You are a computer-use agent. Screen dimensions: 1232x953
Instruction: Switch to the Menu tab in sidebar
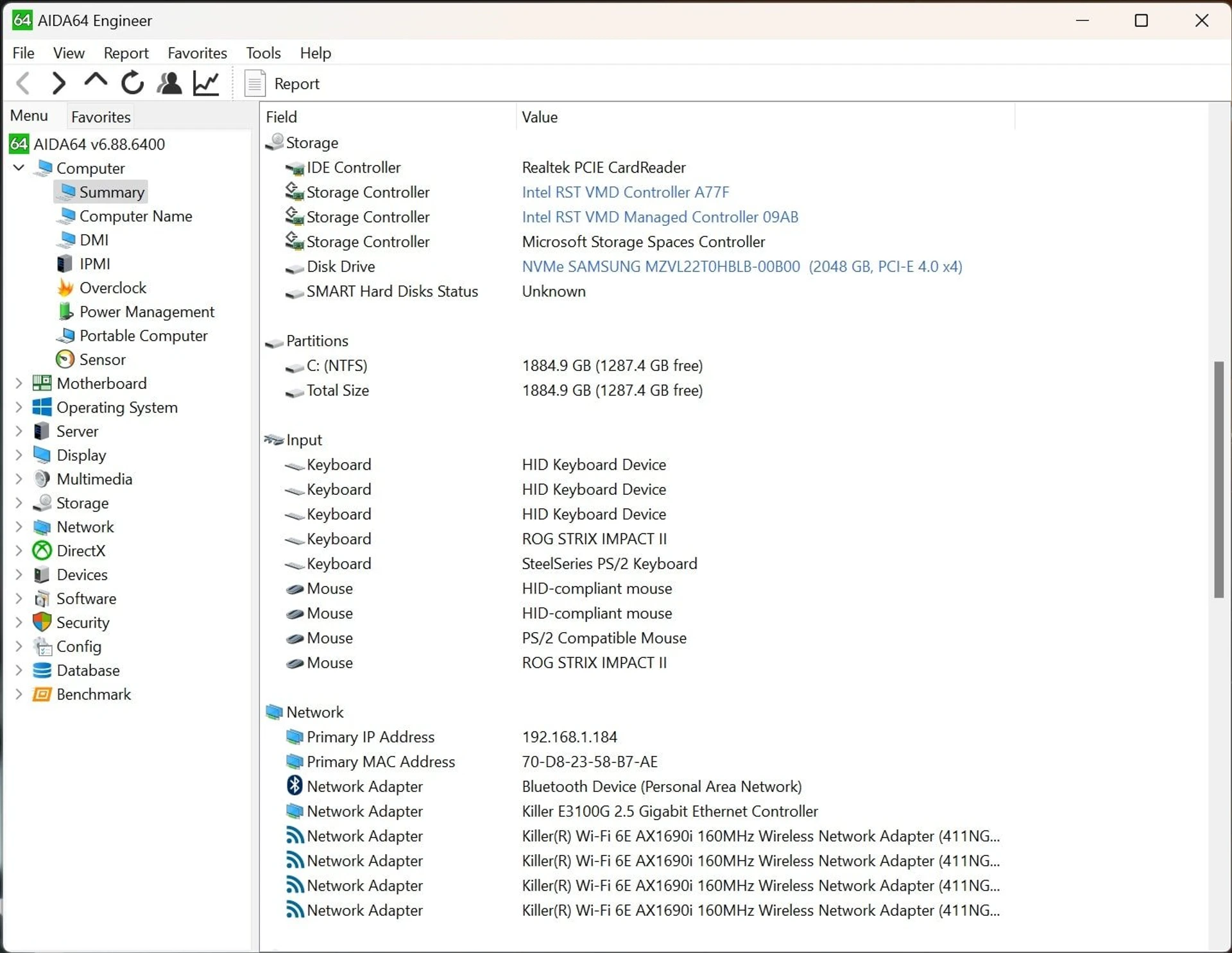[29, 116]
